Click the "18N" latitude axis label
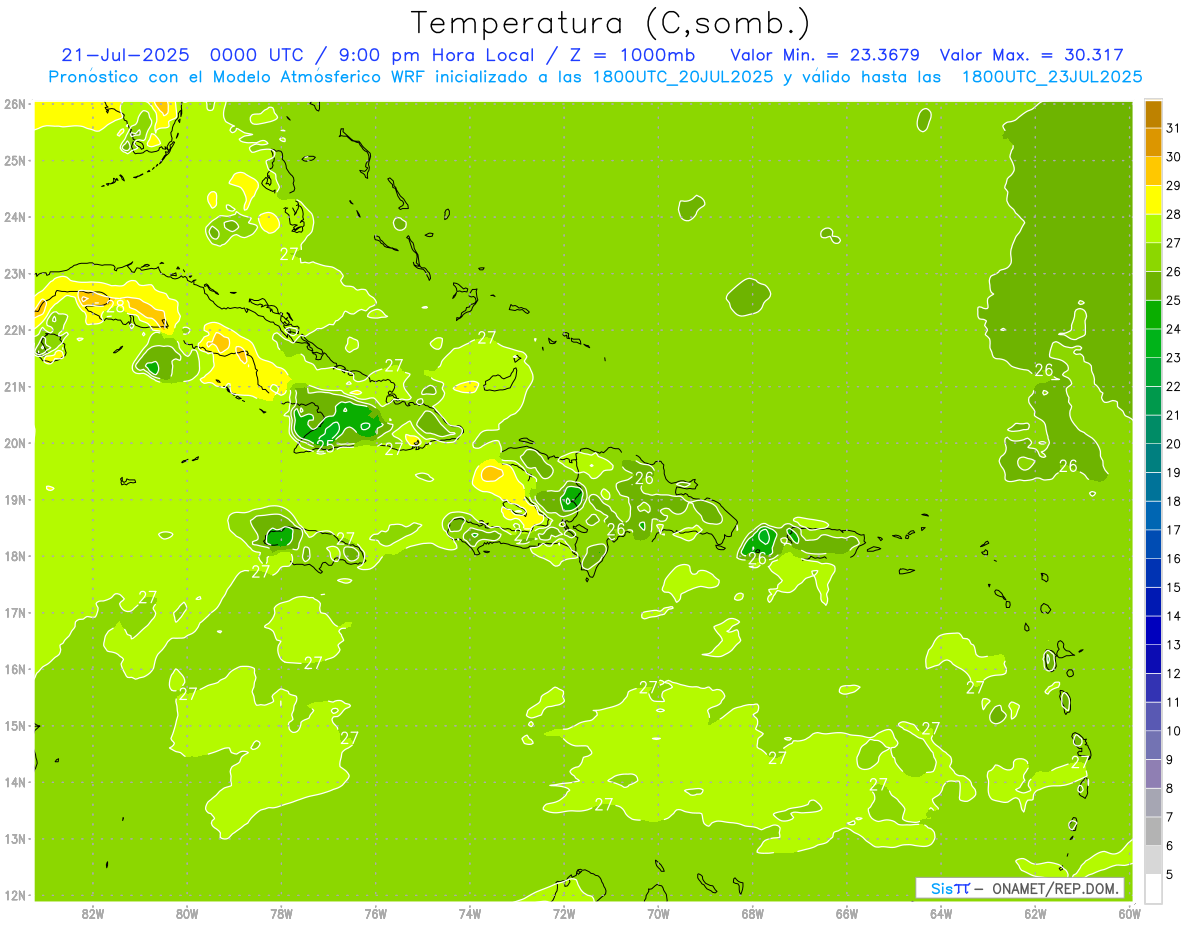 click(x=15, y=556)
